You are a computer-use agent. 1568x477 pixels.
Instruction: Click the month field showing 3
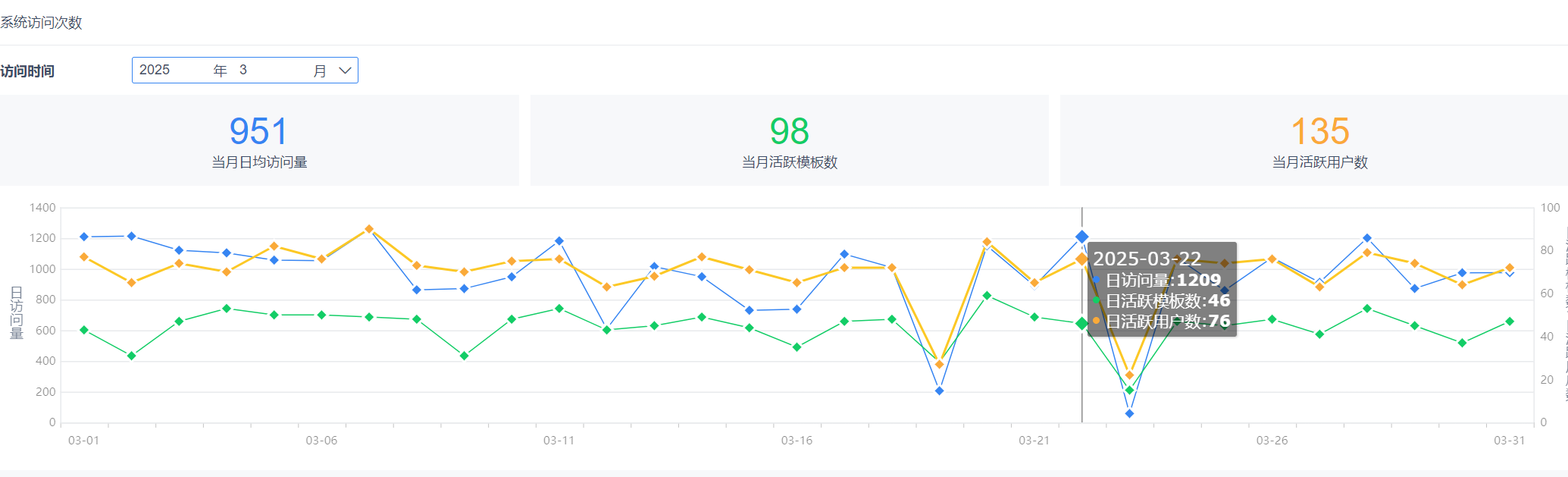click(243, 70)
